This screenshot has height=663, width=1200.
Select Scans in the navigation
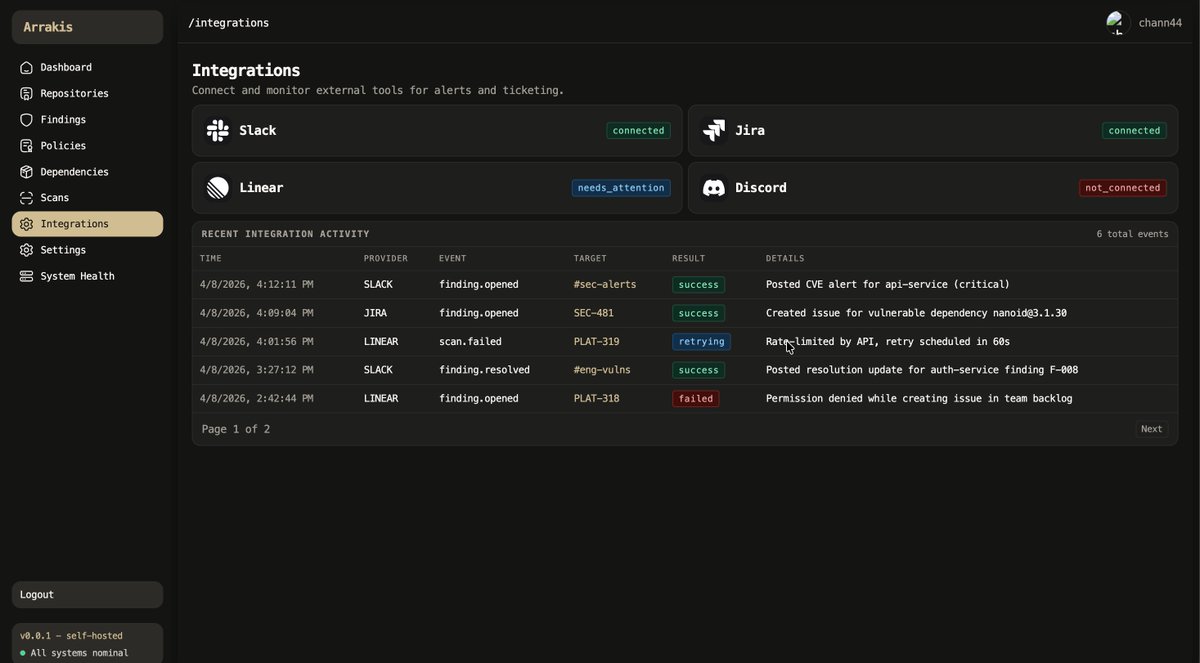pos(87,198)
